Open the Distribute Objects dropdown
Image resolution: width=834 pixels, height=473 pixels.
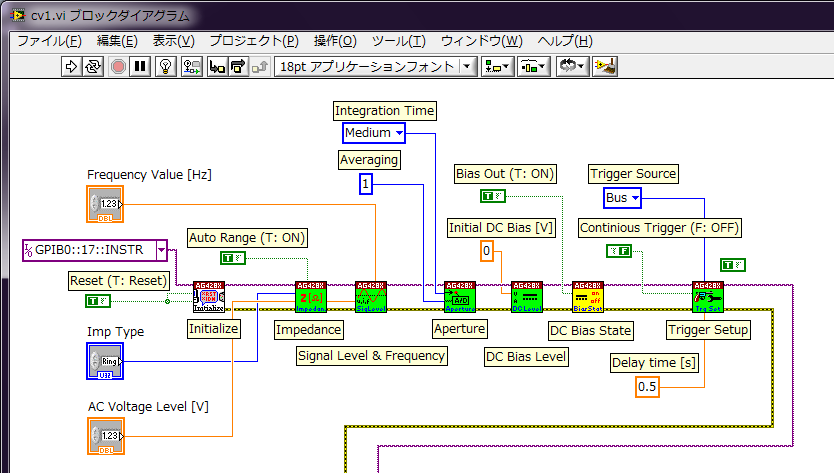click(533, 67)
